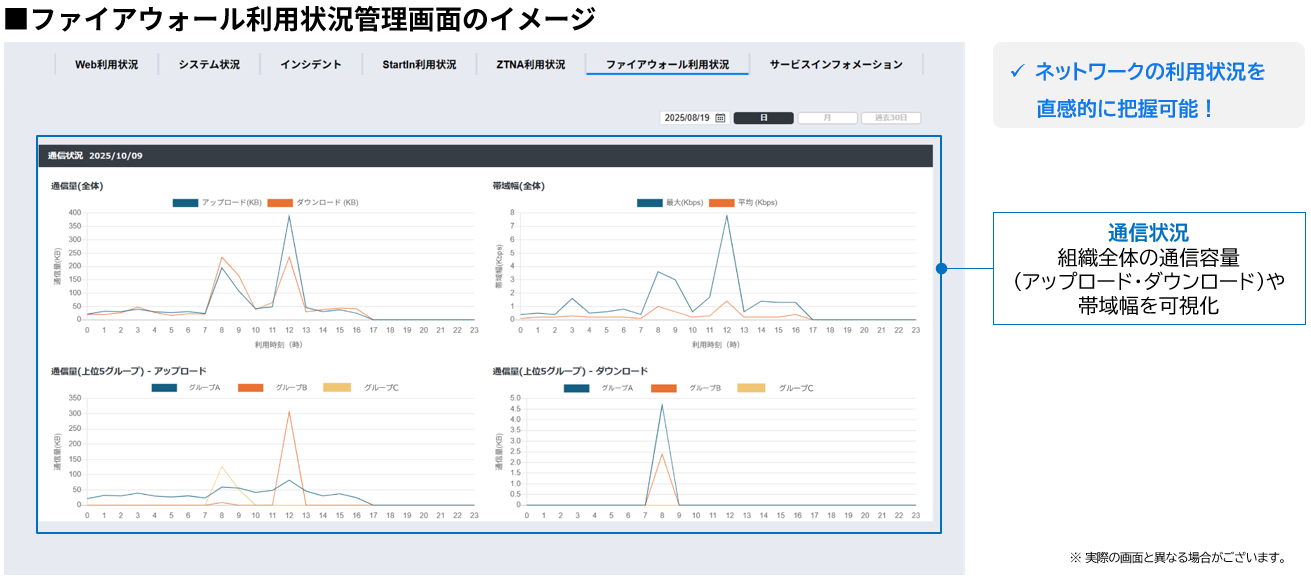
Task: Go to the インシデント tab
Action: (310, 65)
